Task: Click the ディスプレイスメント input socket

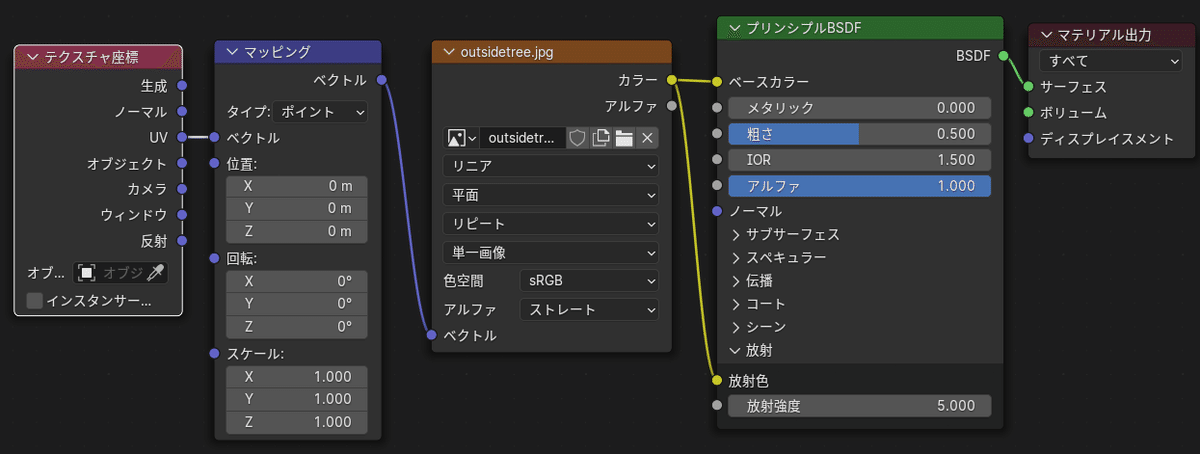Action: (1028, 138)
